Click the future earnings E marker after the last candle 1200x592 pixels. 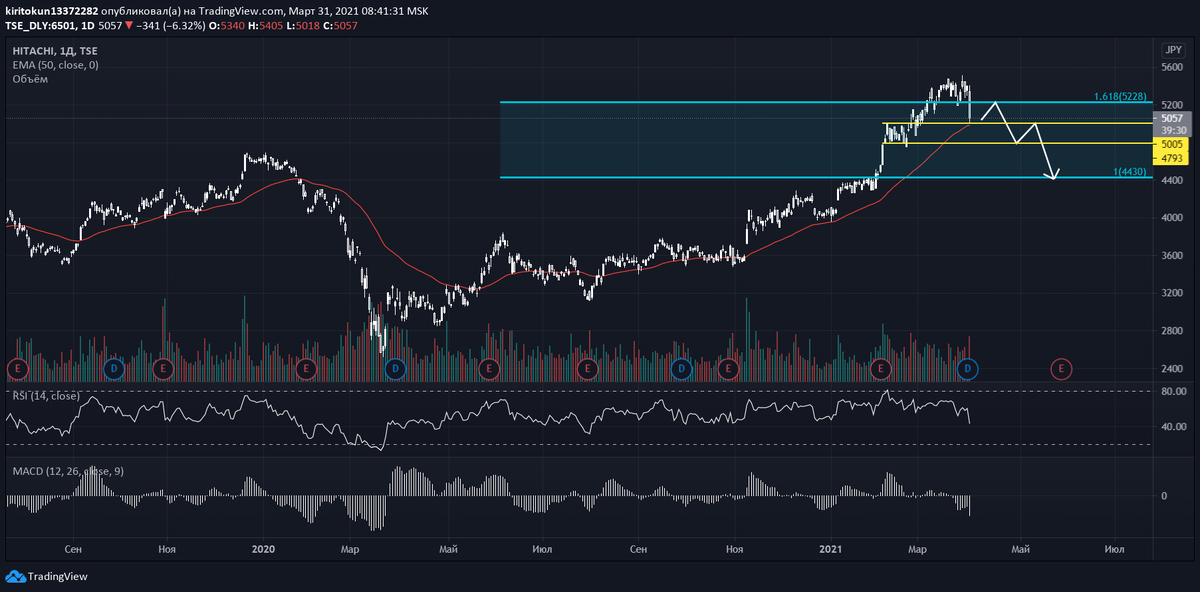click(1060, 369)
